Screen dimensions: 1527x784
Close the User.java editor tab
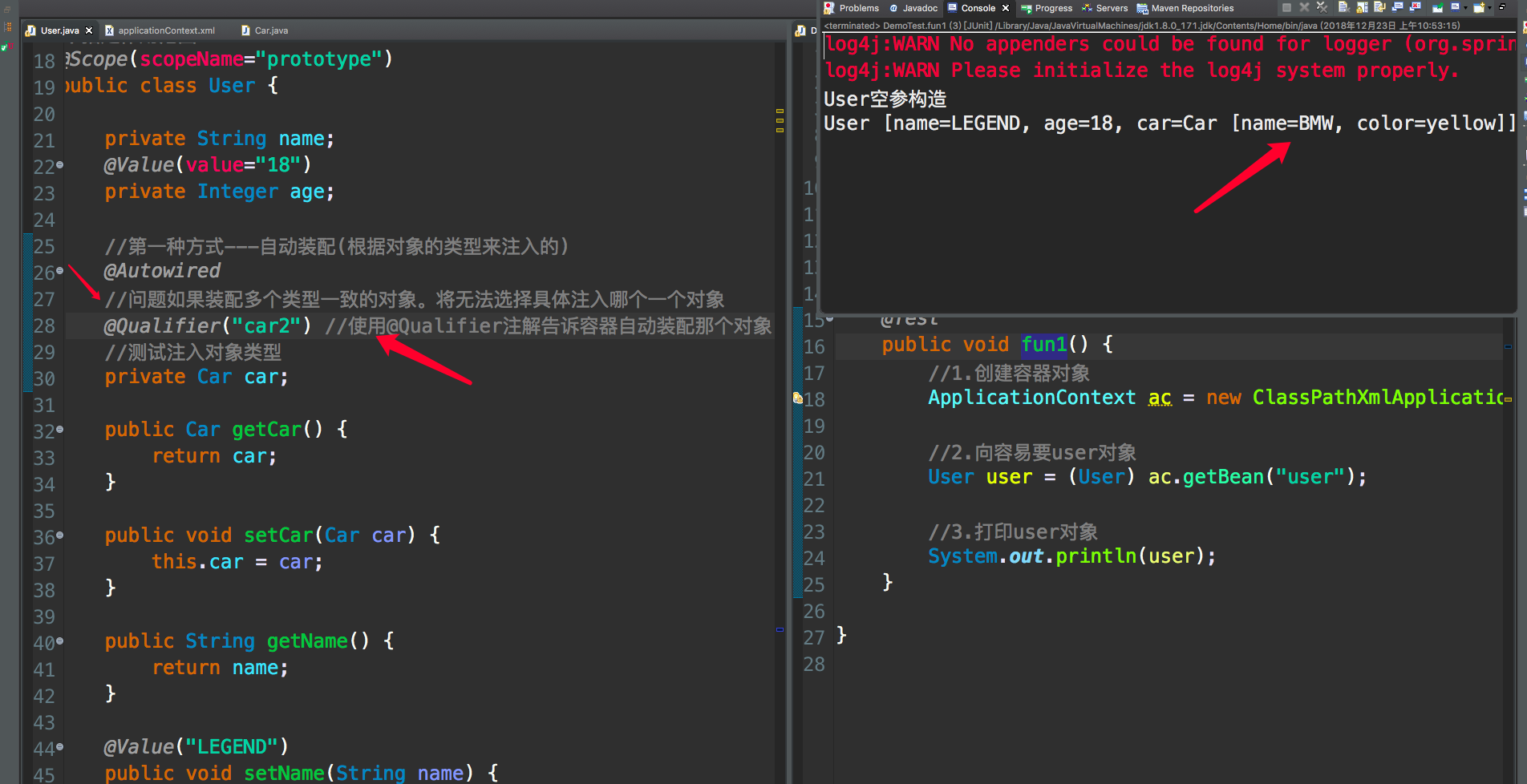tap(89, 30)
